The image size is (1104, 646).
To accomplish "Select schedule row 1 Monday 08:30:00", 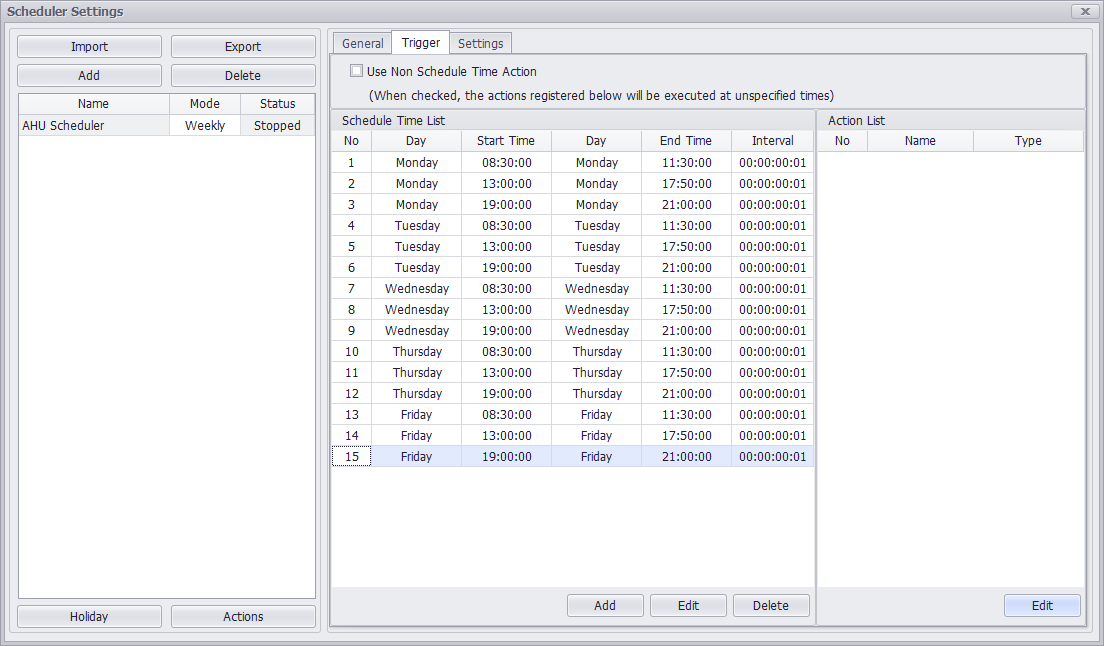I will [x=505, y=163].
